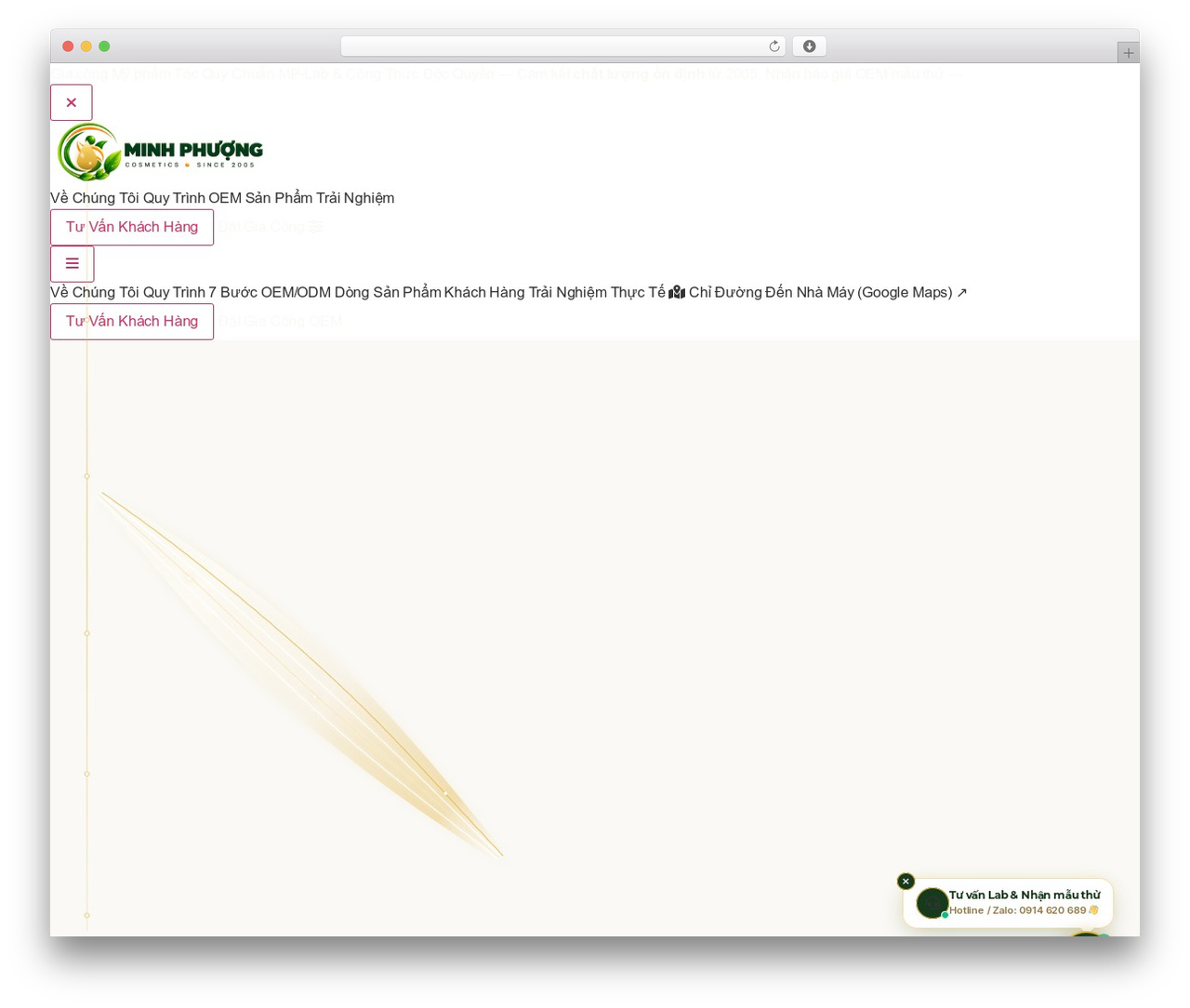Add a new browser tab with plus
Image resolution: width=1190 pixels, height=1008 pixels.
coord(1128,53)
